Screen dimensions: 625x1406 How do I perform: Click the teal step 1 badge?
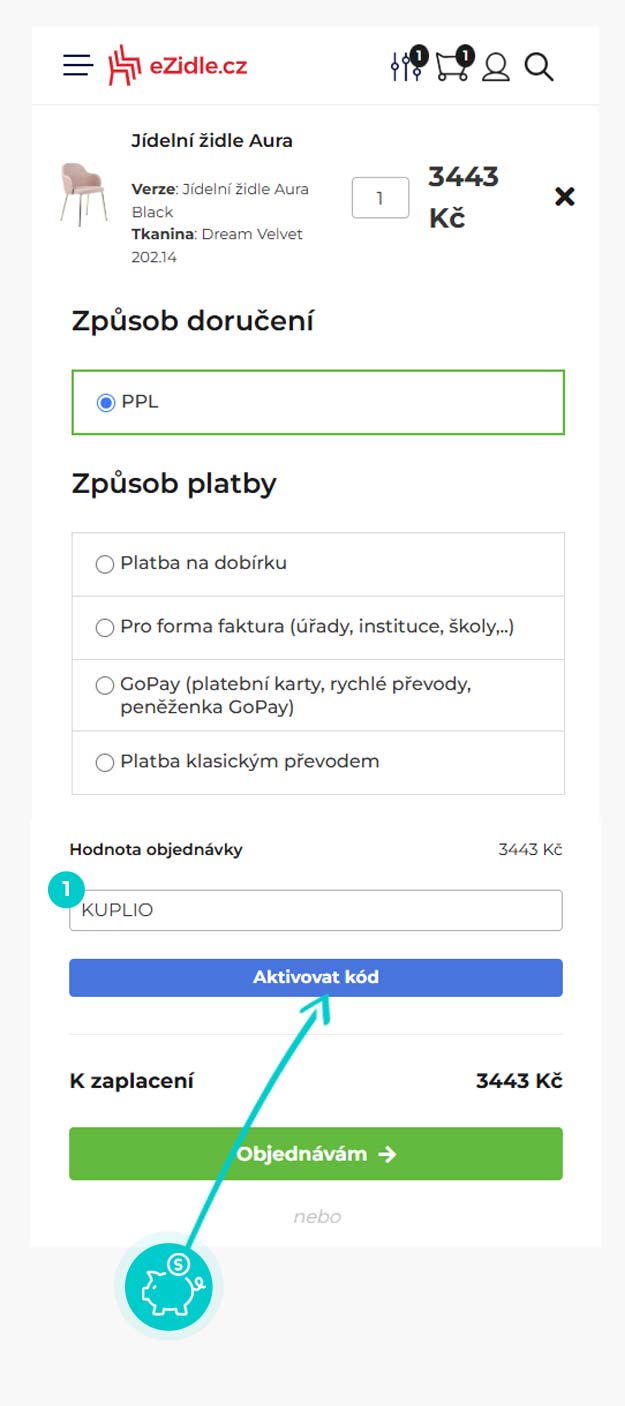click(67, 888)
